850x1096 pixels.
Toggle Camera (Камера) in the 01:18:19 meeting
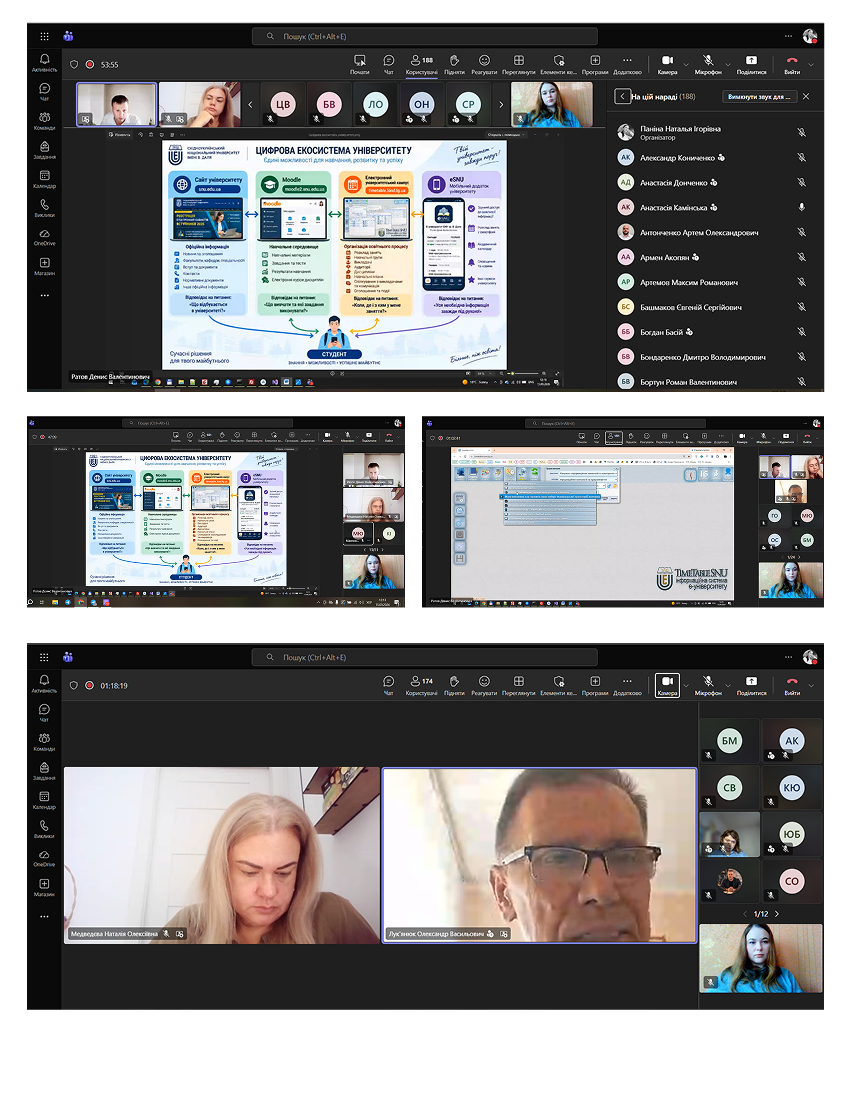coord(668,685)
